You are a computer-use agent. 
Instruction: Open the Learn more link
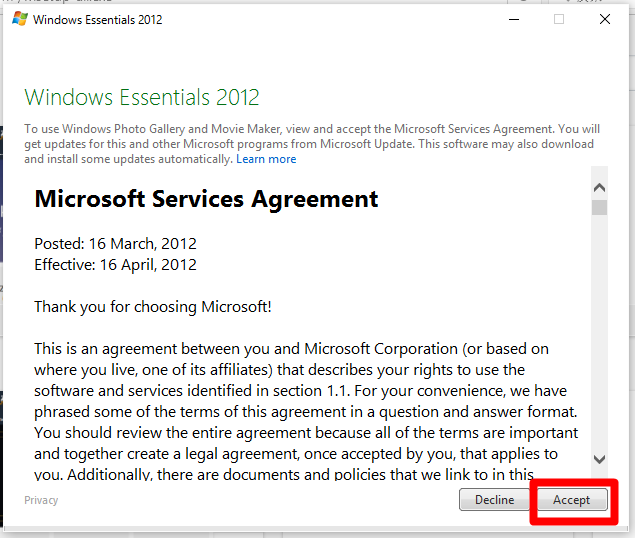pos(266,159)
